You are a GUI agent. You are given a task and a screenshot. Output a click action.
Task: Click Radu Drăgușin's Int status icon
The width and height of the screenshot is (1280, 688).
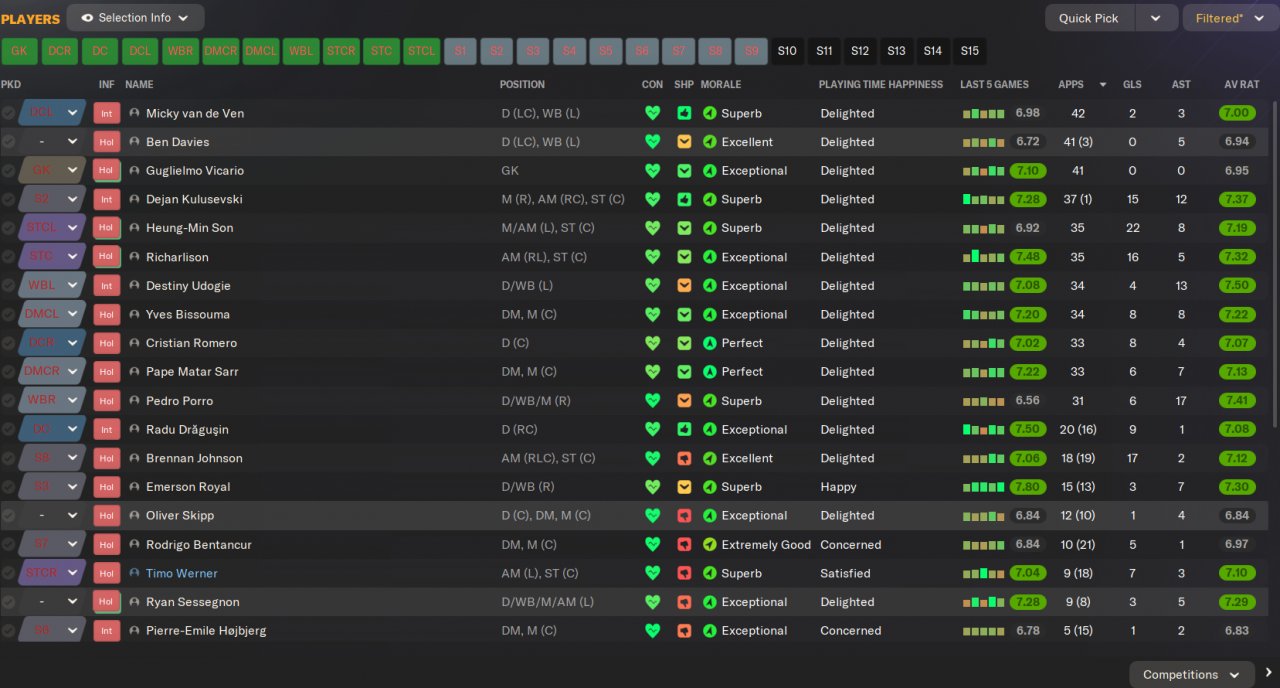click(106, 429)
